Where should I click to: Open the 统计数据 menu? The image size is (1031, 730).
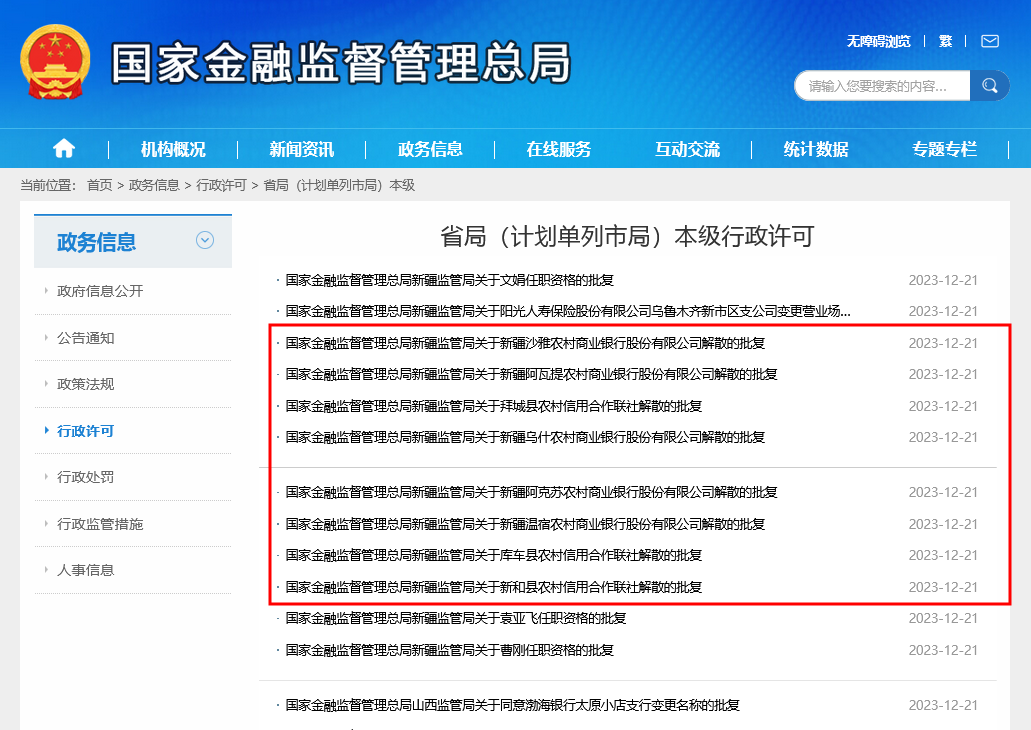click(816, 149)
